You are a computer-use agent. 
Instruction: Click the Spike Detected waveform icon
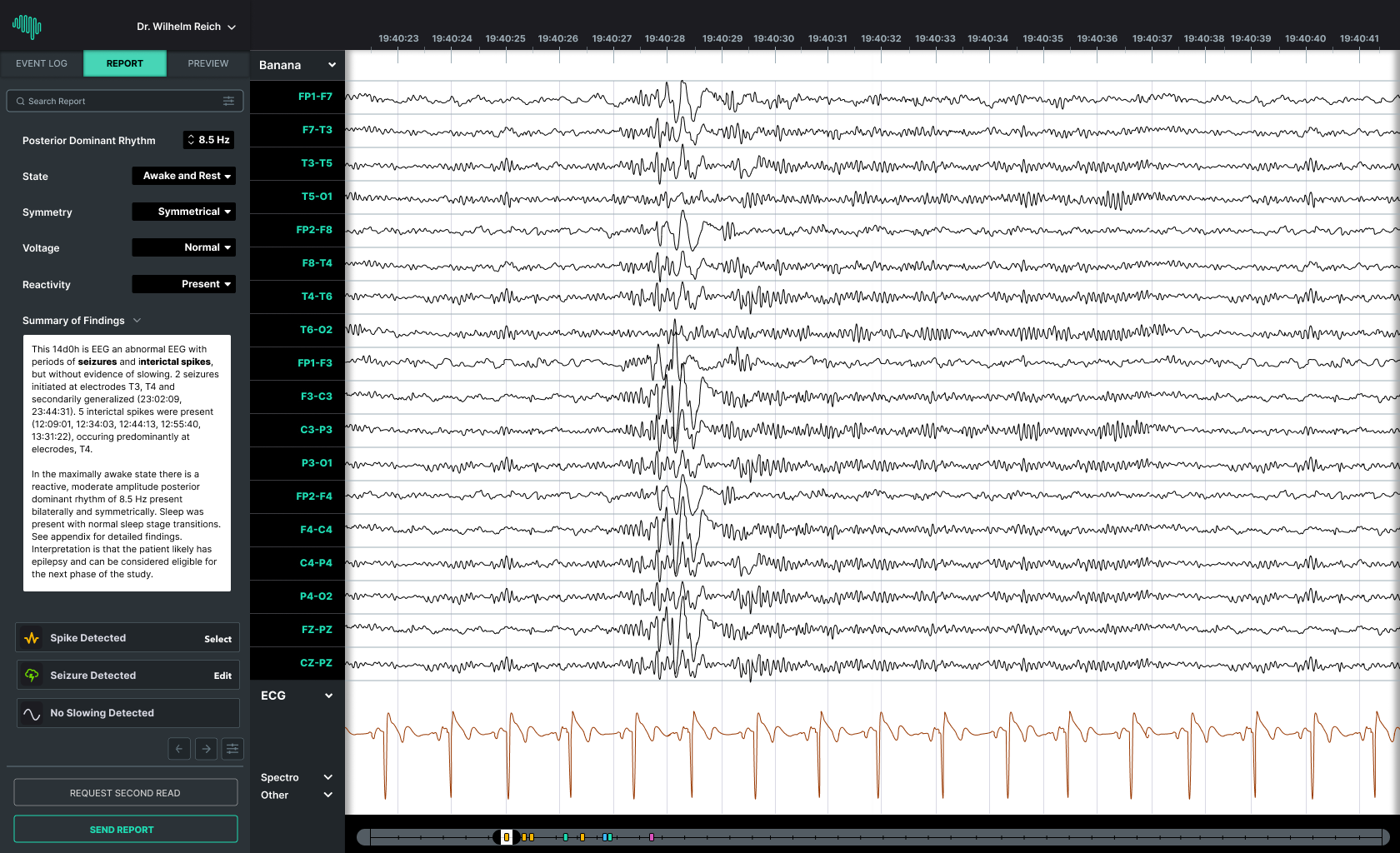pyautogui.click(x=32, y=638)
